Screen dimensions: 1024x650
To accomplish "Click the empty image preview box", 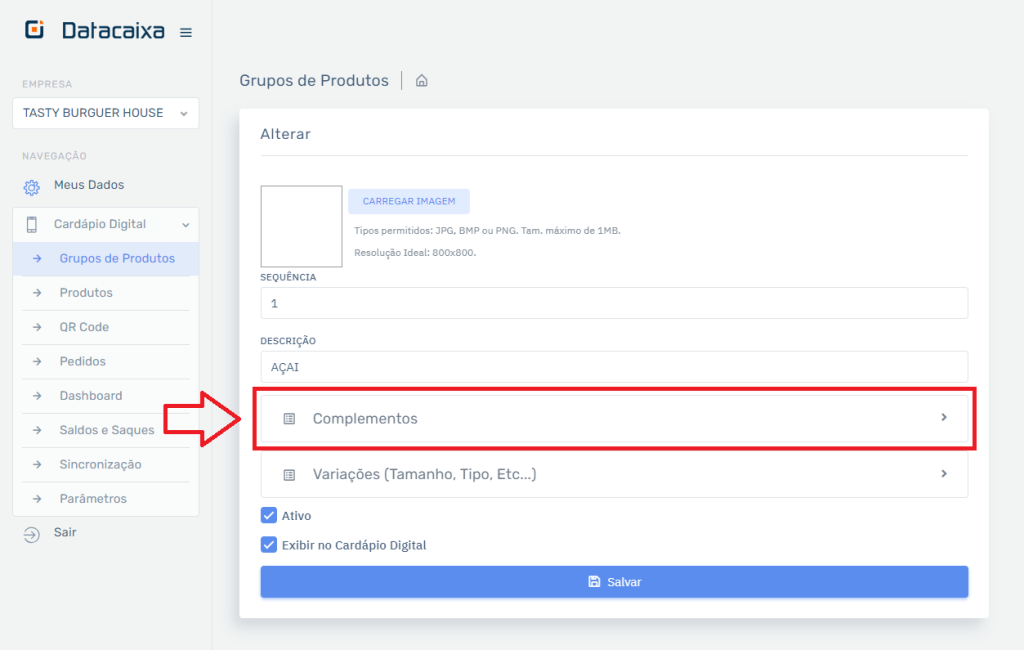I will [x=301, y=226].
